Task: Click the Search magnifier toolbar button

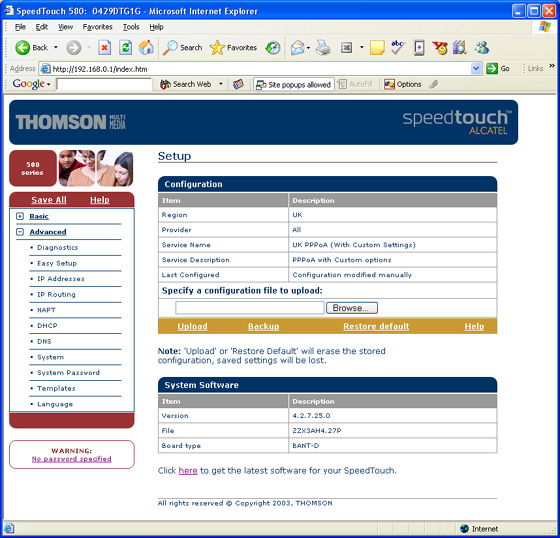Action: pyautogui.click(x=182, y=48)
